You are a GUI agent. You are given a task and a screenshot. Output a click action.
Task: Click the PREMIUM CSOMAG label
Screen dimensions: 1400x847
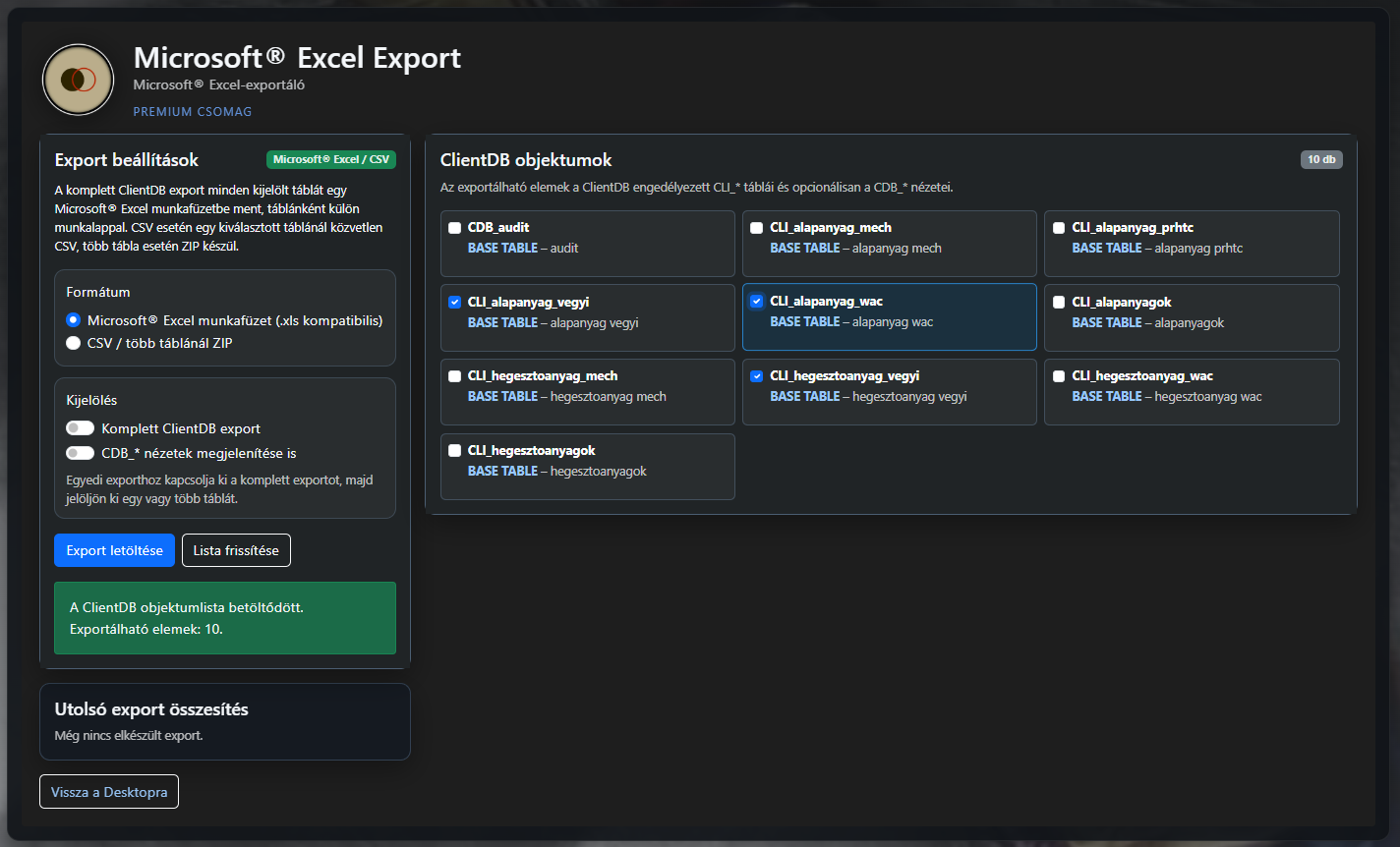[193, 112]
